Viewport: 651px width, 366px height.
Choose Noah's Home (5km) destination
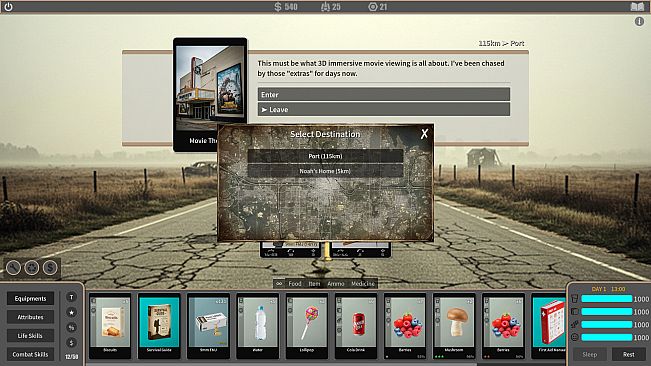point(325,171)
